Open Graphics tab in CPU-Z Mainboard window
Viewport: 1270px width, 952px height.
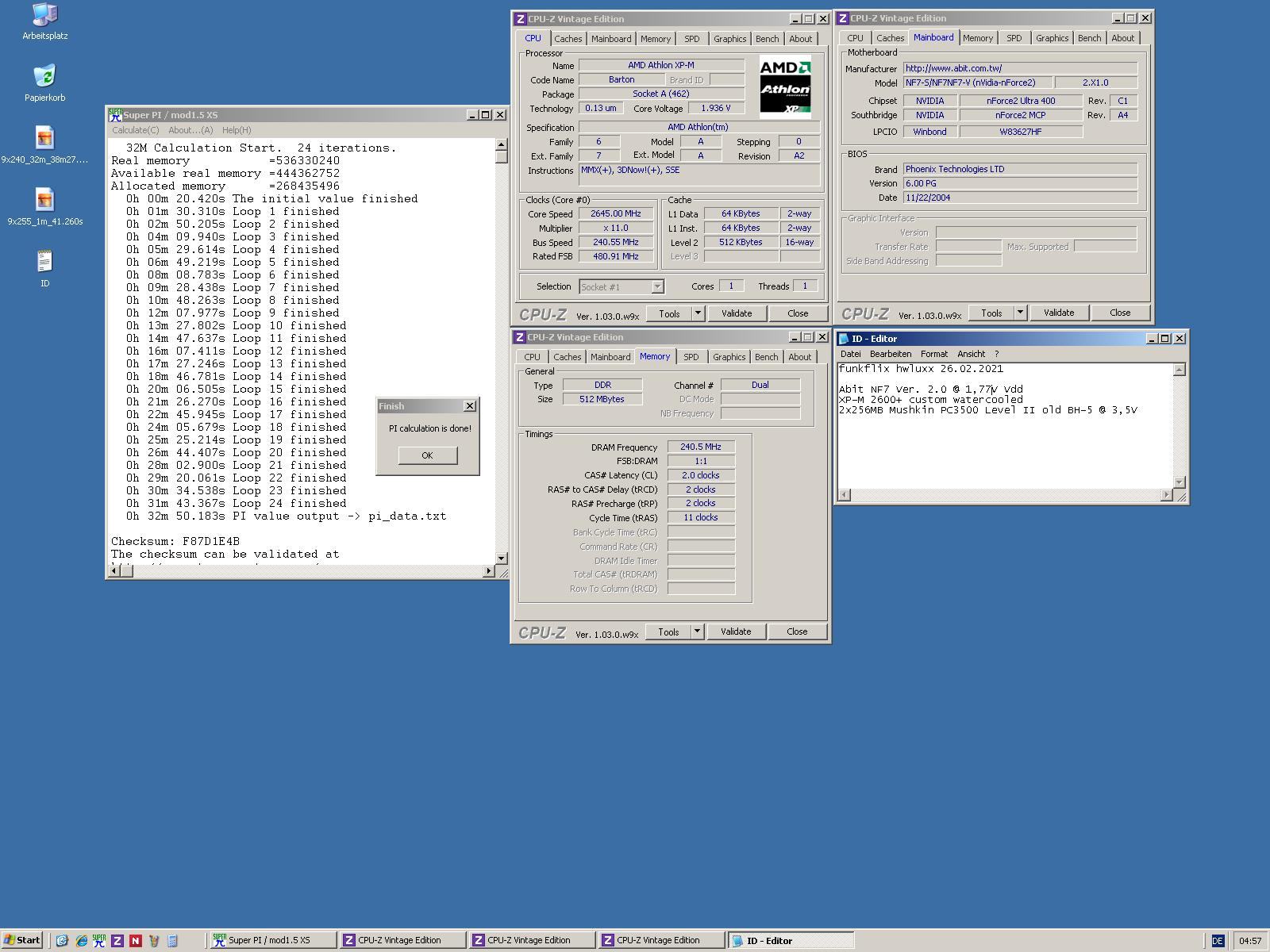(1052, 38)
